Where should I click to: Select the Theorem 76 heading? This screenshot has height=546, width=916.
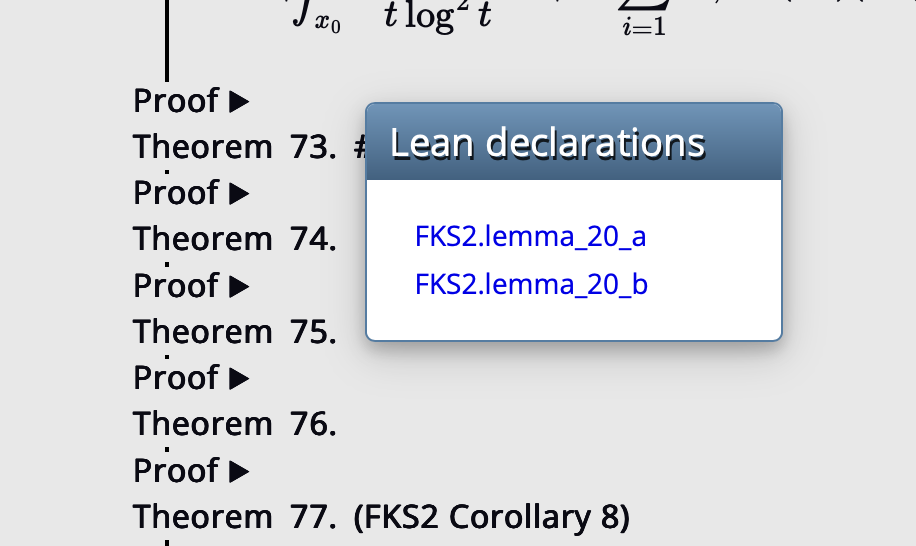pyautogui.click(x=235, y=424)
